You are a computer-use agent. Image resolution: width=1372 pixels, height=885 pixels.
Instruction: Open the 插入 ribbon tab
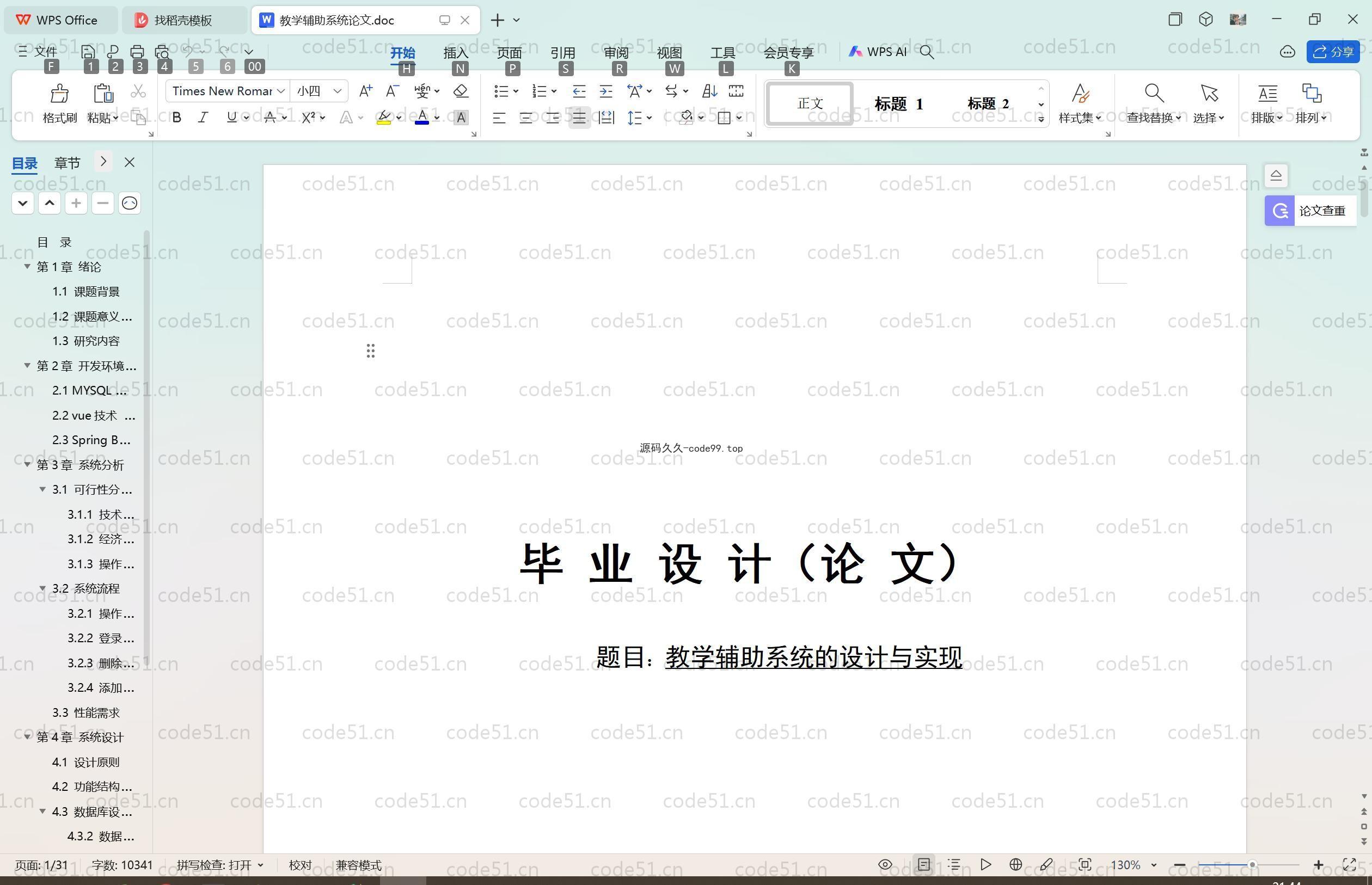coord(456,53)
